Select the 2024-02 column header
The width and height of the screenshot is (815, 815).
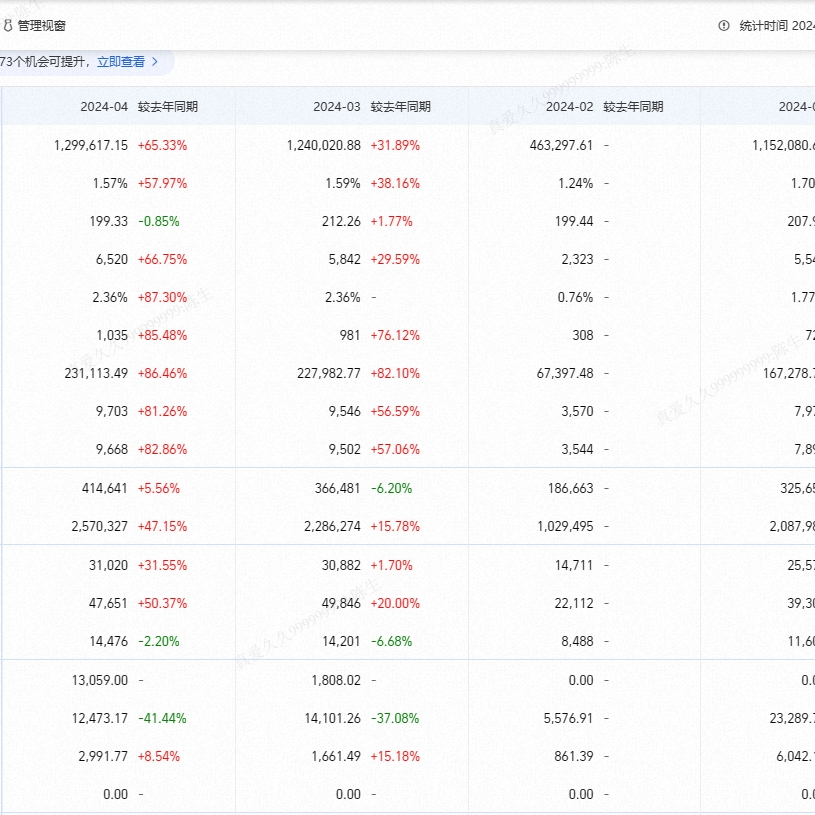[569, 107]
